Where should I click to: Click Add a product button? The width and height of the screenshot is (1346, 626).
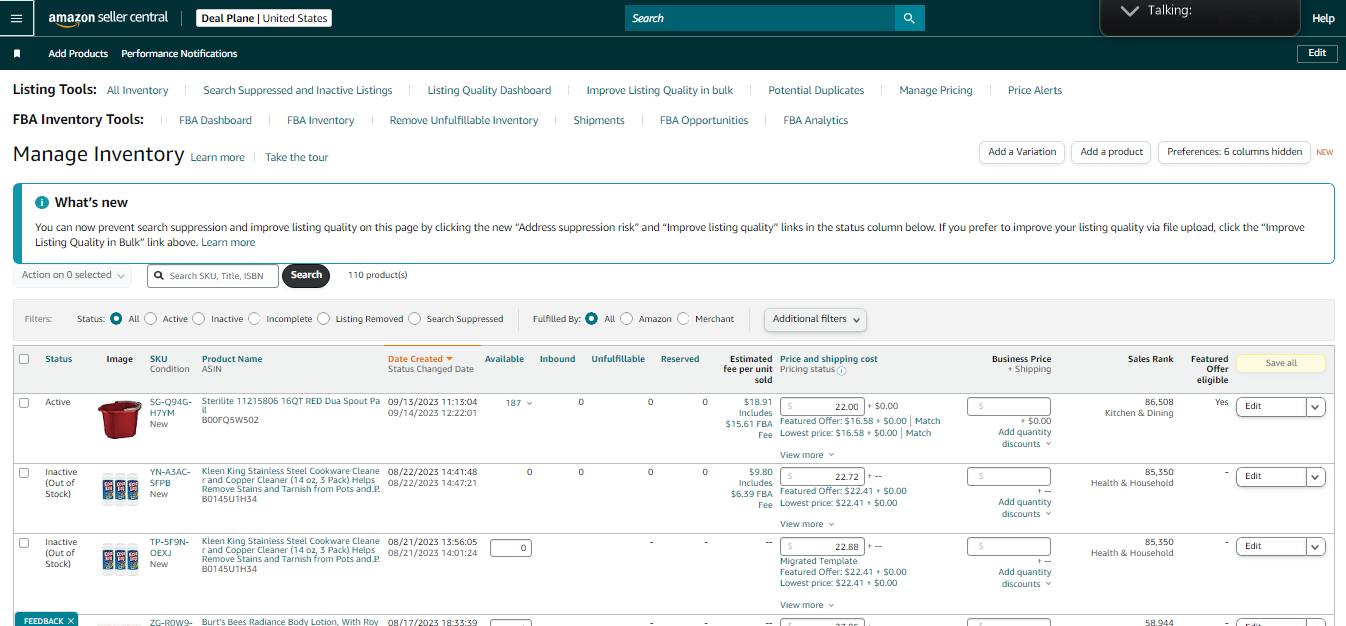click(1111, 152)
